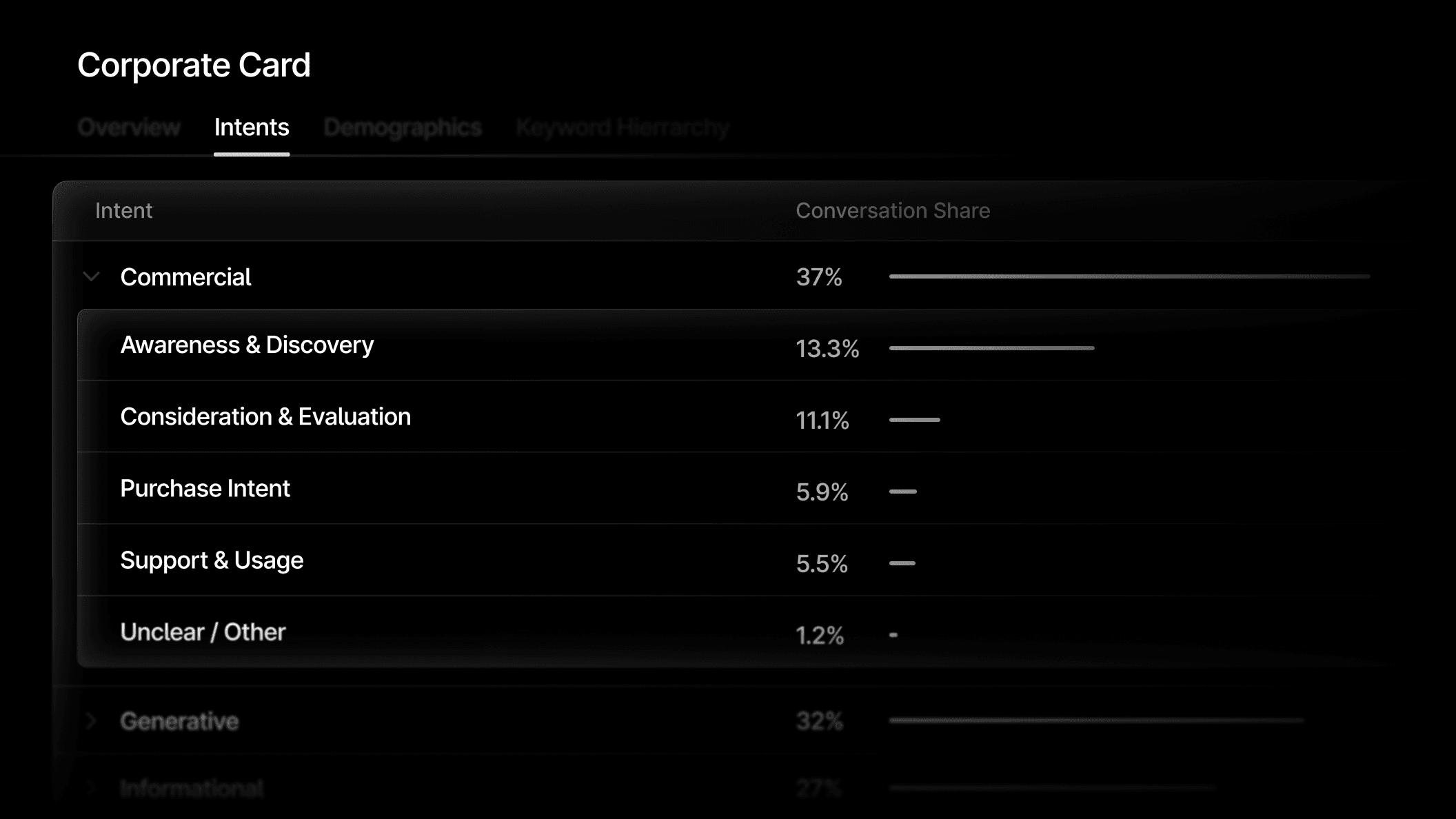Sort by the Intent column header
This screenshot has width=1456, height=819.
point(124,210)
